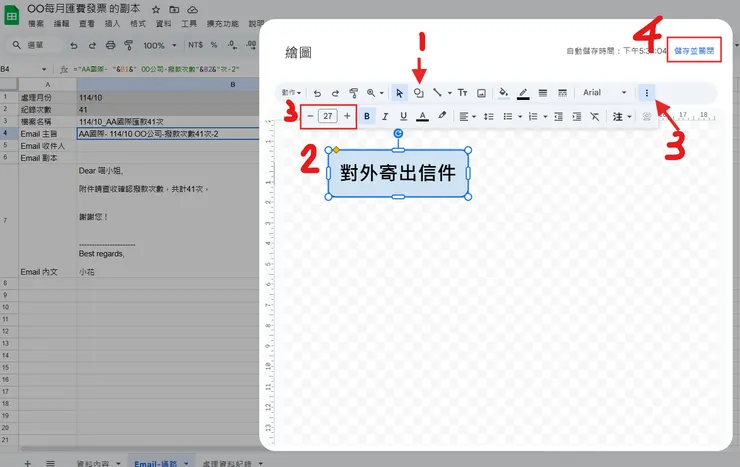Clear text formatting in drawing
This screenshot has height=467, width=740.
[x=595, y=117]
